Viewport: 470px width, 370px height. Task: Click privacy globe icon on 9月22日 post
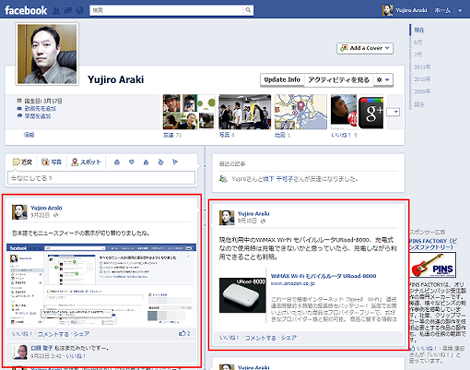(x=56, y=215)
